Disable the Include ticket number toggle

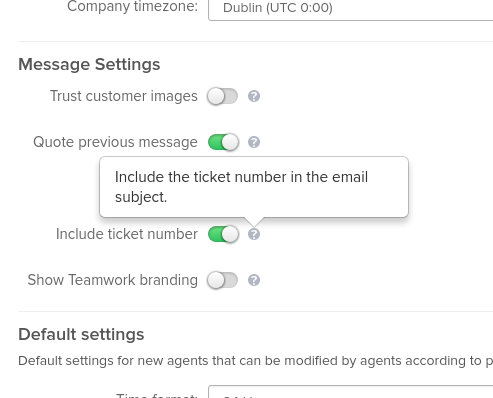point(223,234)
